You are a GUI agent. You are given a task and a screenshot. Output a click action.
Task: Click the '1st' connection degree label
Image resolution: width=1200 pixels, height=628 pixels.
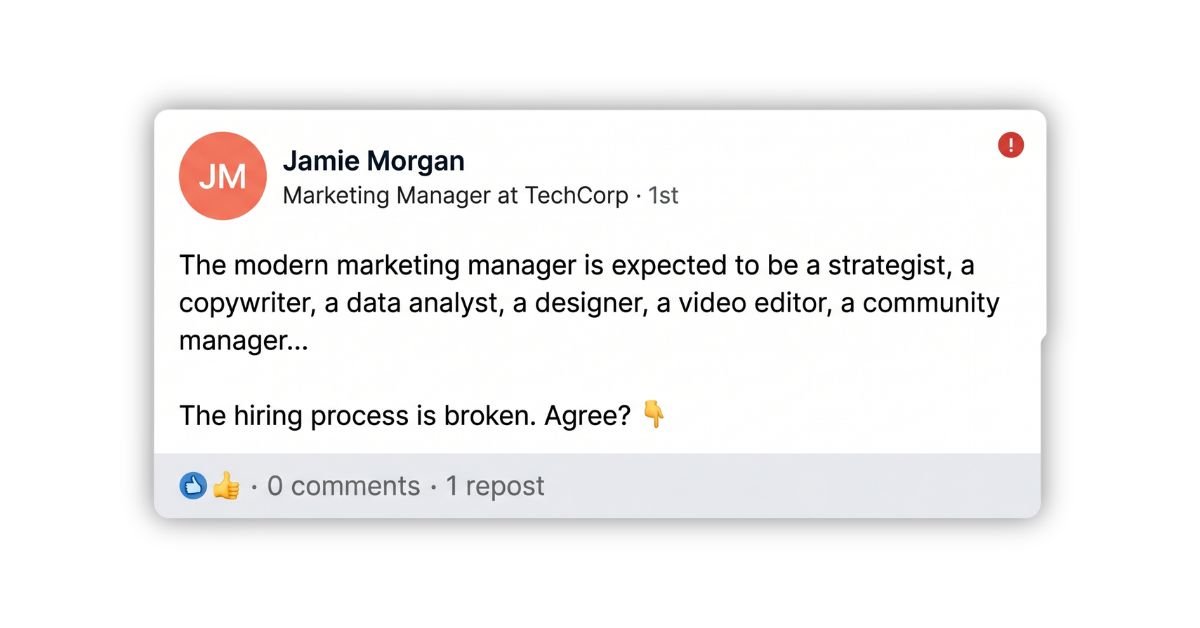(663, 195)
